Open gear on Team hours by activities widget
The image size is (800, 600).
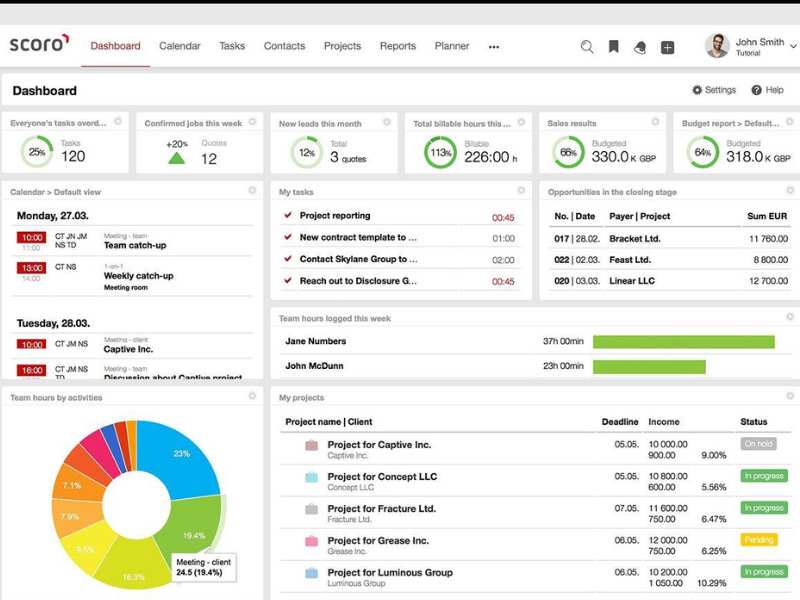pyautogui.click(x=252, y=396)
